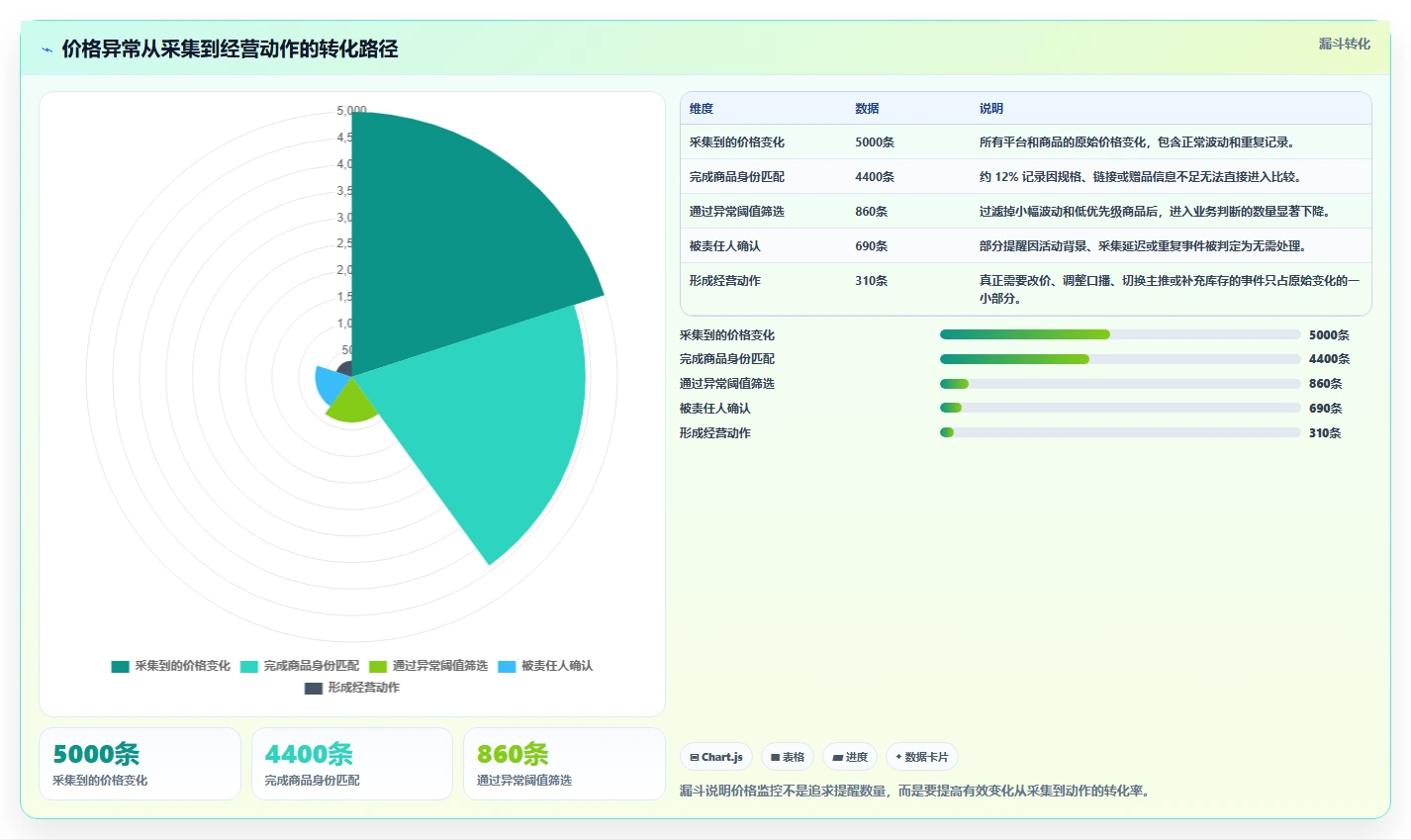Open the 860条 通过异常阈值筛选 stat card

564,764
